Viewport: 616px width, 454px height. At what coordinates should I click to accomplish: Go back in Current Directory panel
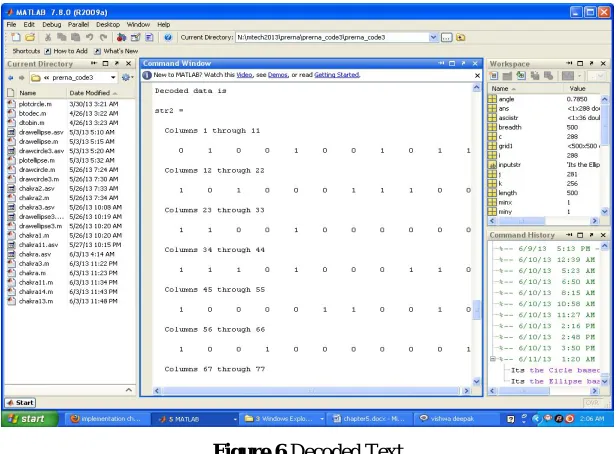[x=11, y=78]
